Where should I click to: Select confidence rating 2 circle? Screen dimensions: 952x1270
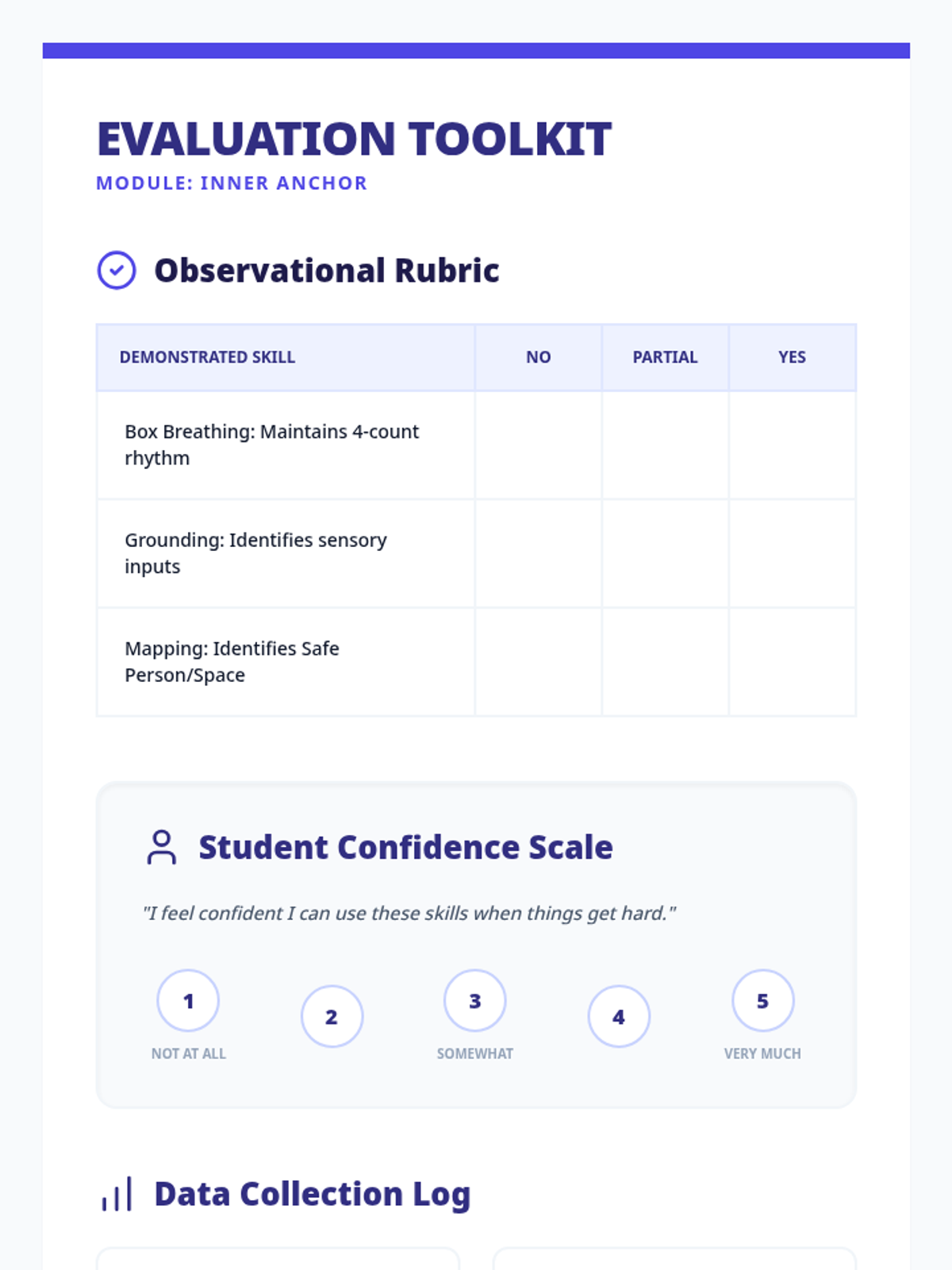tap(332, 1017)
